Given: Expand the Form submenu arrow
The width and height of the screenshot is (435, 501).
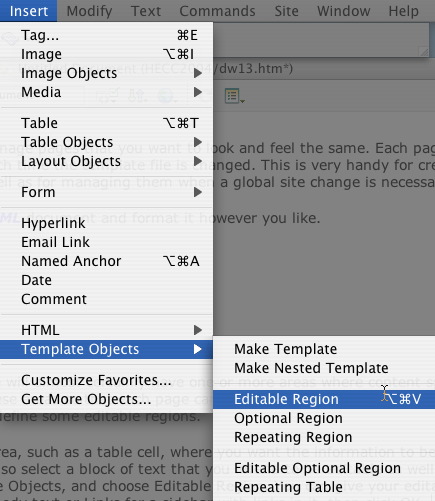Looking at the screenshot, I should click(198, 192).
